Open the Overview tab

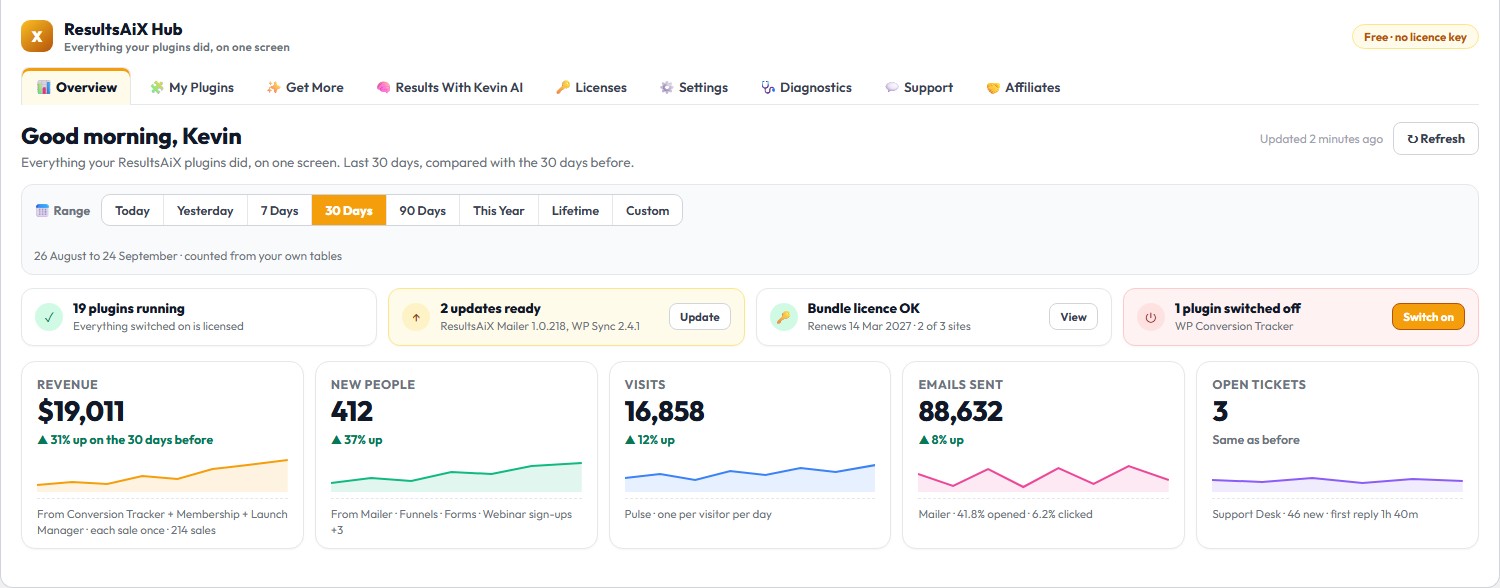pos(76,87)
